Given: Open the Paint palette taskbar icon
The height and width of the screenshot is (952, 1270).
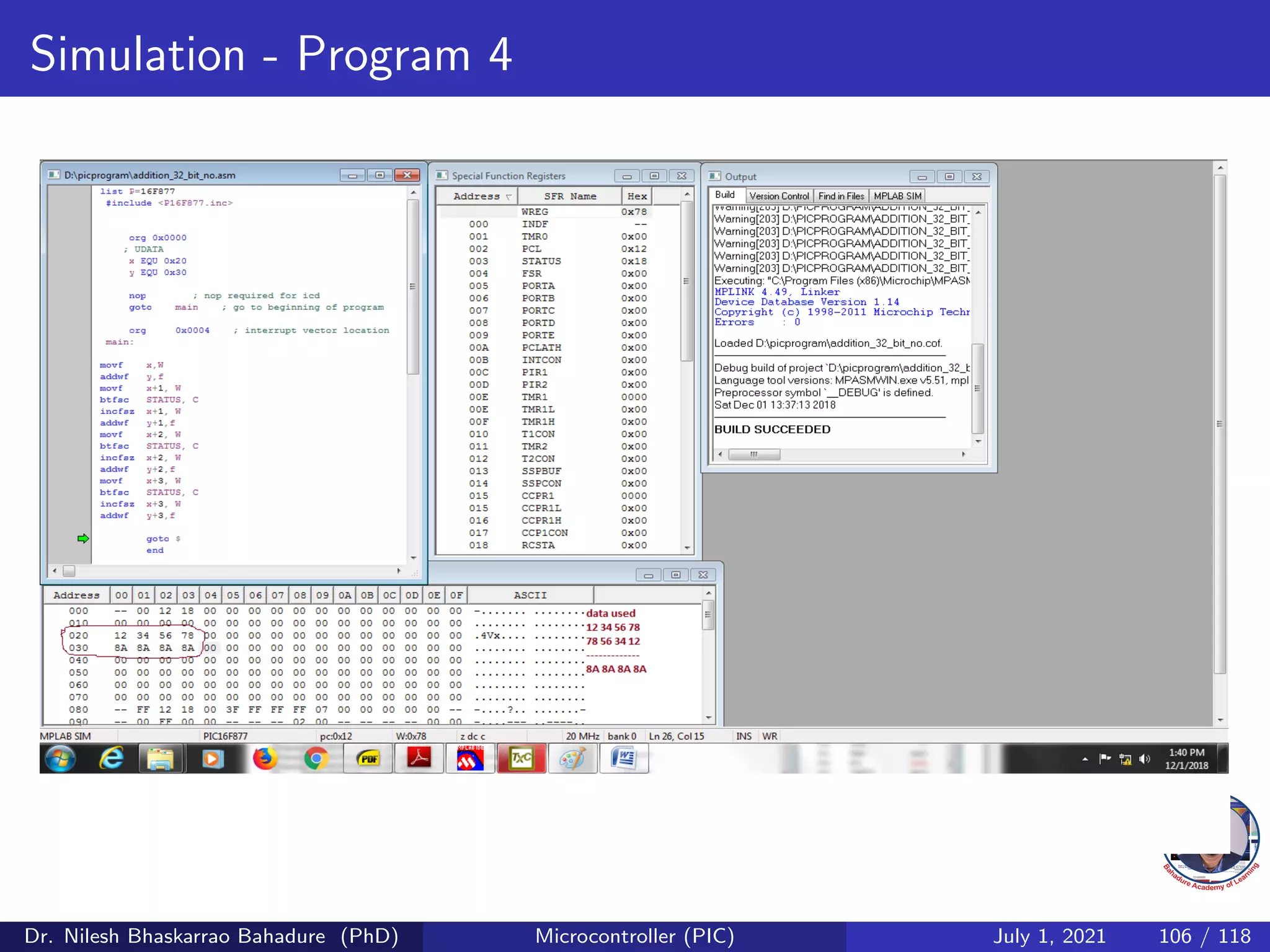Looking at the screenshot, I should pyautogui.click(x=572, y=759).
